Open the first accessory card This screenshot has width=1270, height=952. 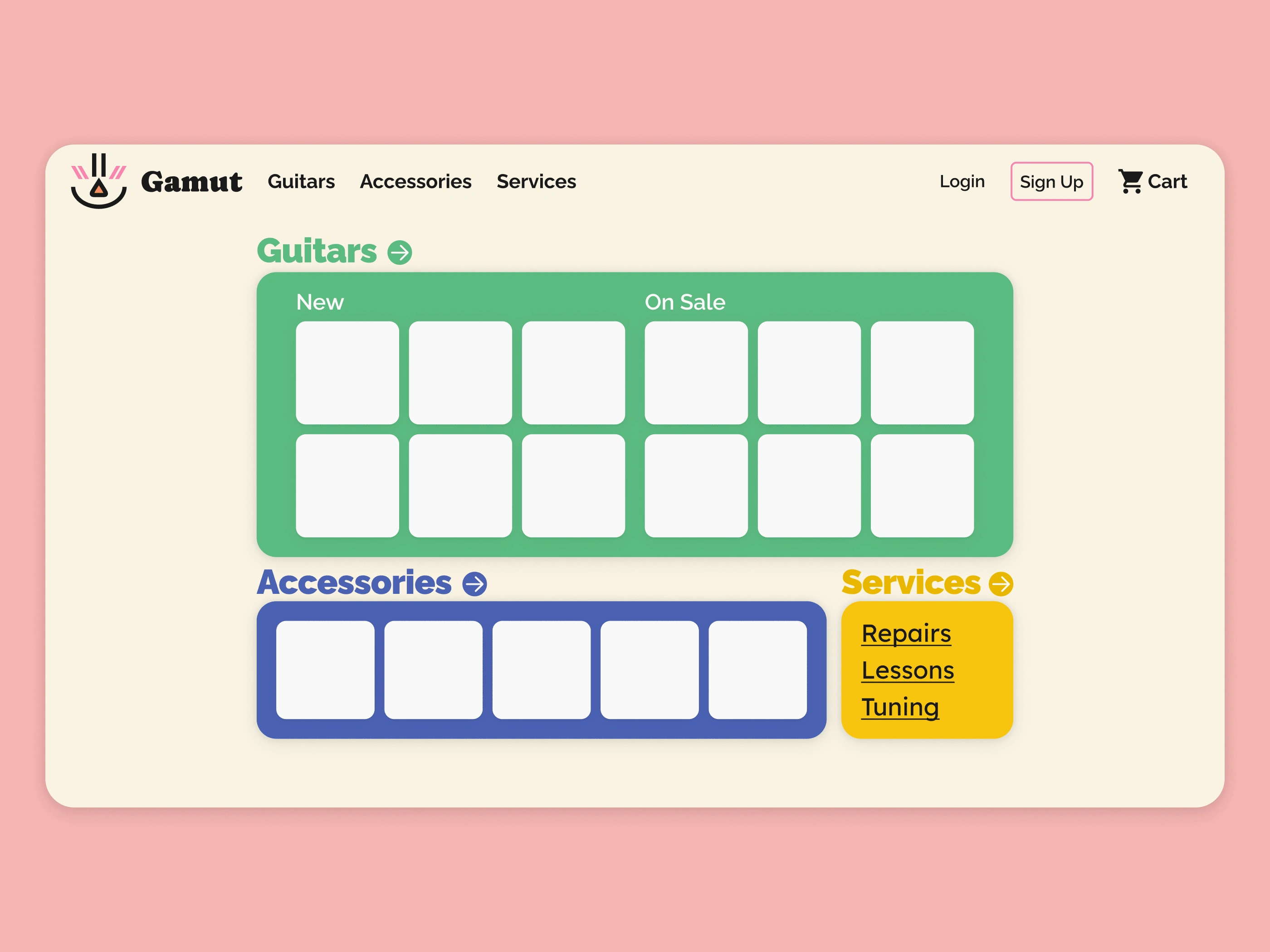[x=326, y=670]
